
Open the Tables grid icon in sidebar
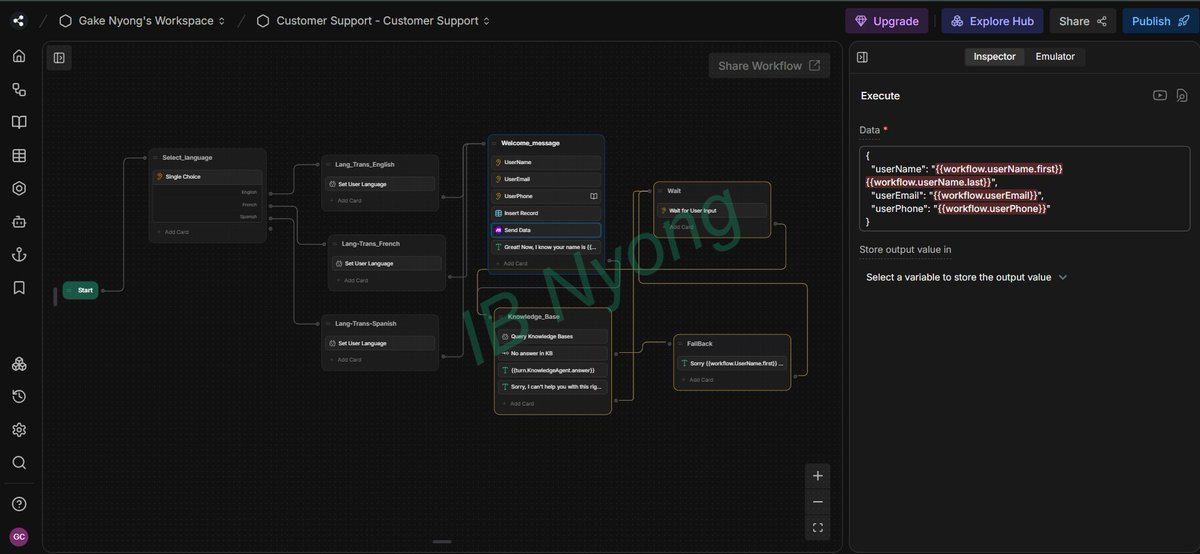pyautogui.click(x=19, y=155)
